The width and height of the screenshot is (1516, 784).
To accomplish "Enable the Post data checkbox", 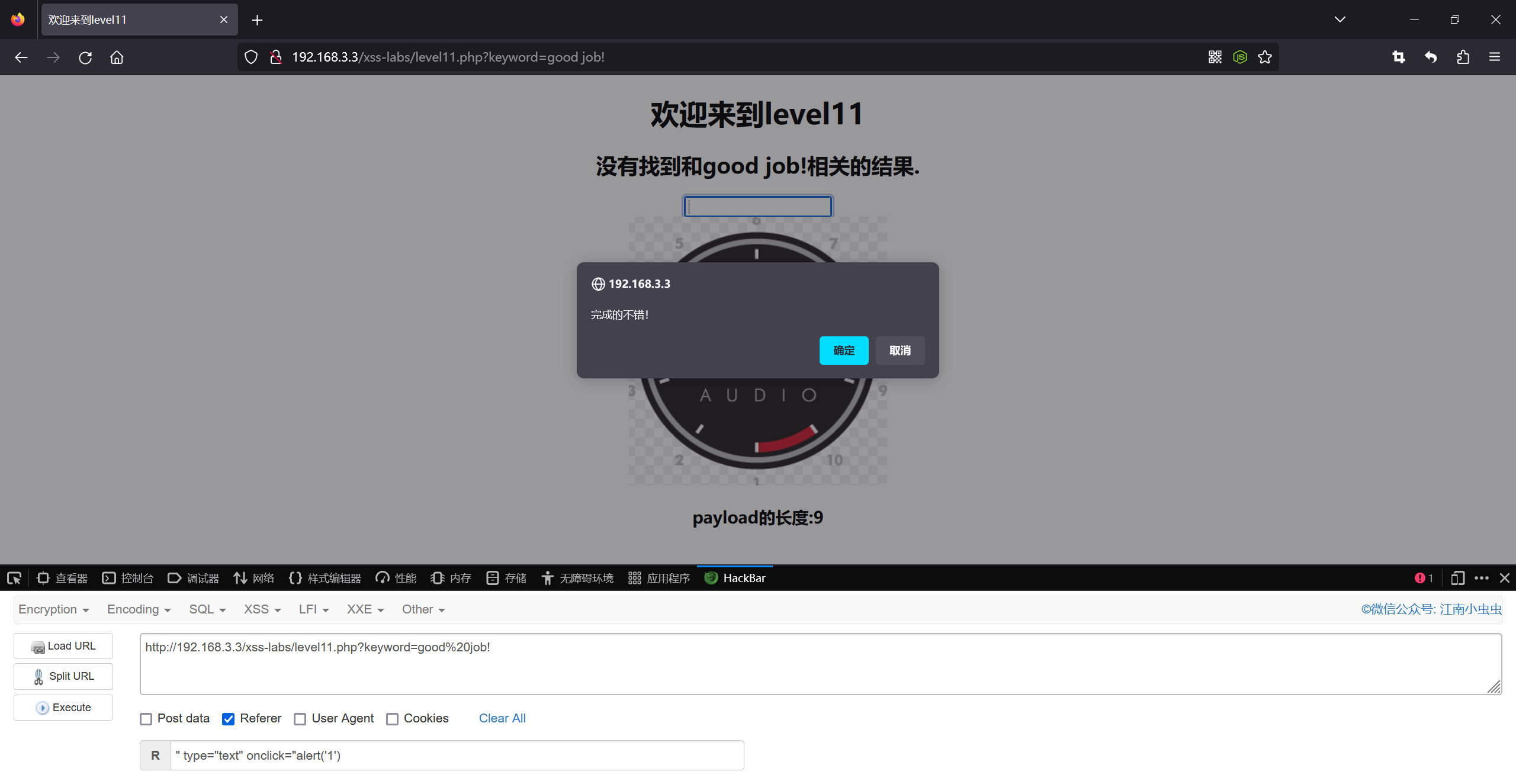I will click(x=146, y=719).
